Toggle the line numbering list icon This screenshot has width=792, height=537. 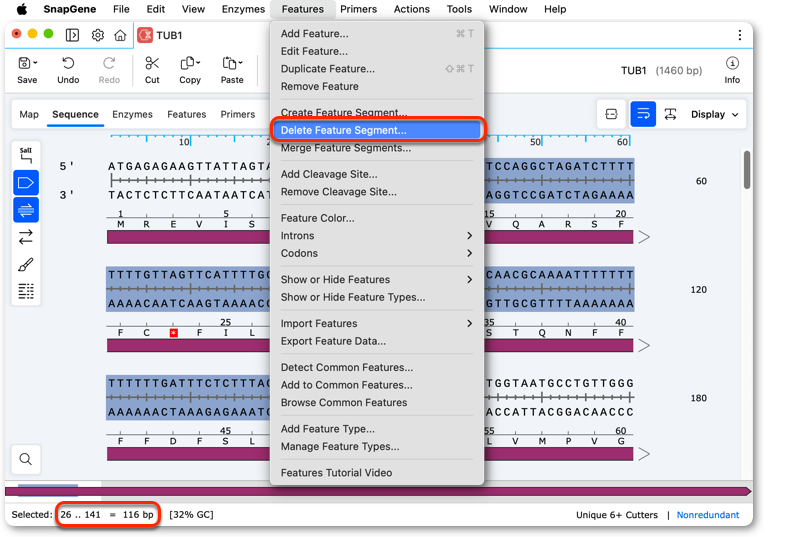[x=26, y=291]
